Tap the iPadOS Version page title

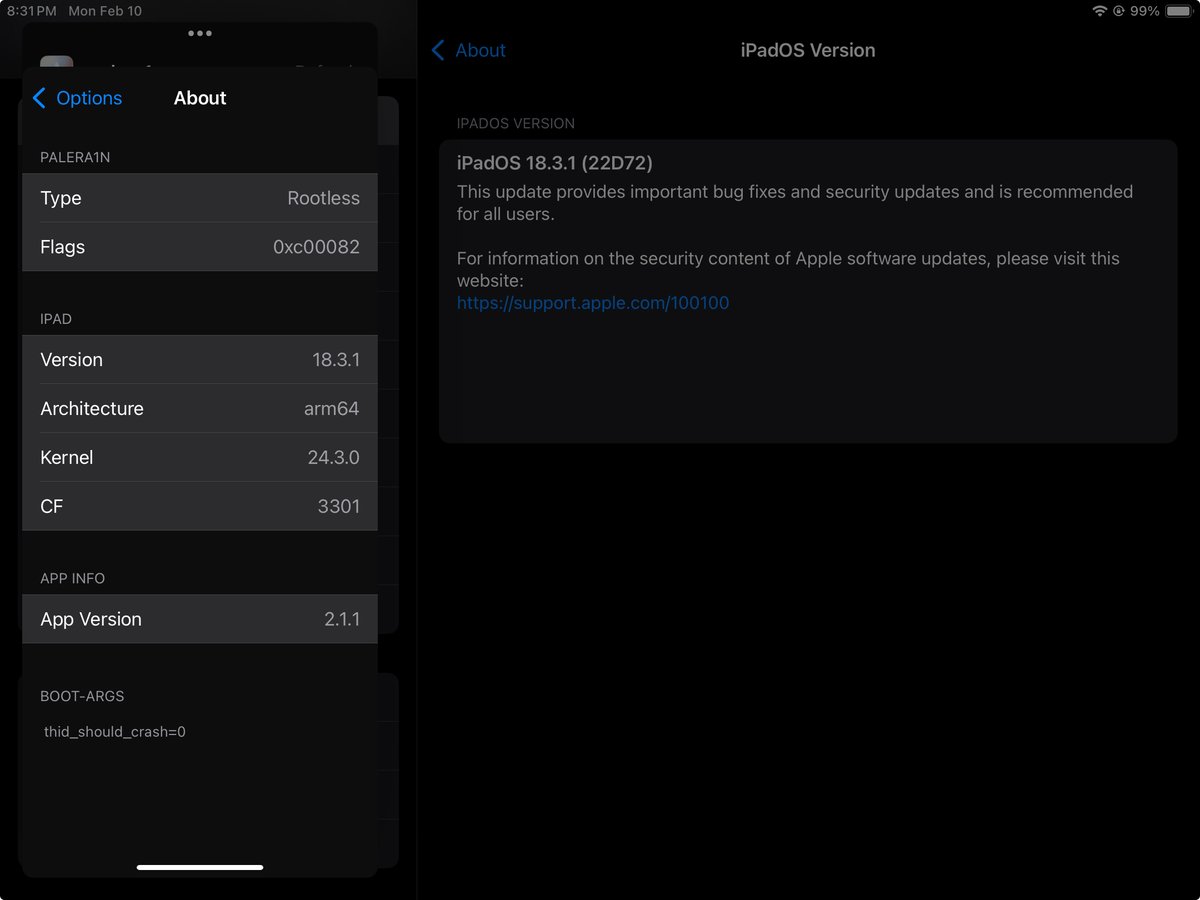808,50
